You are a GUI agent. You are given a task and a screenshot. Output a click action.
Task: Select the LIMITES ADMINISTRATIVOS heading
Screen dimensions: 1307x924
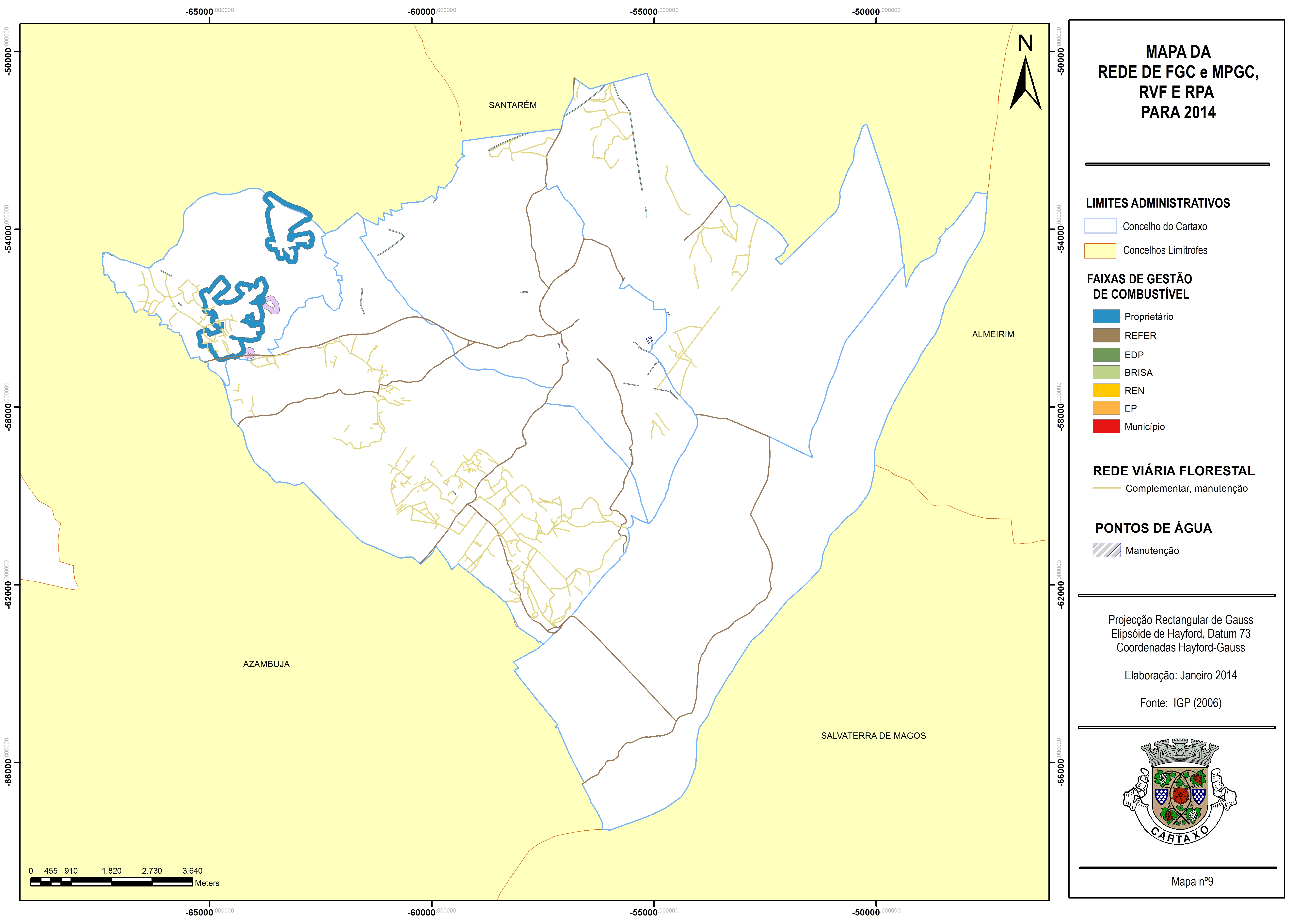tap(1158, 203)
